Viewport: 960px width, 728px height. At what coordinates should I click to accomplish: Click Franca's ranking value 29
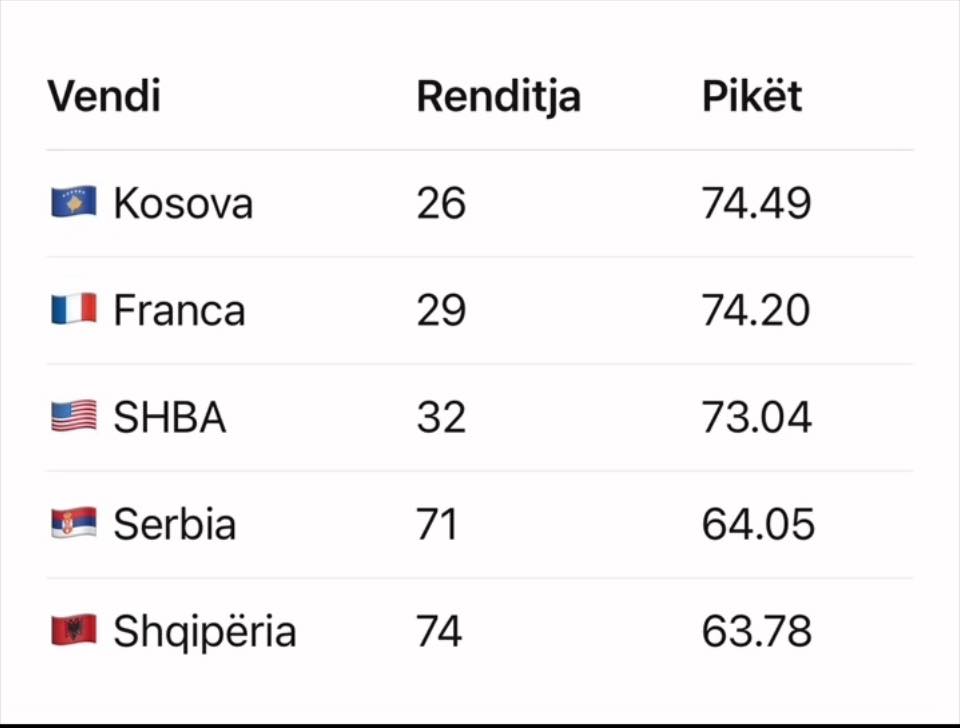click(441, 311)
